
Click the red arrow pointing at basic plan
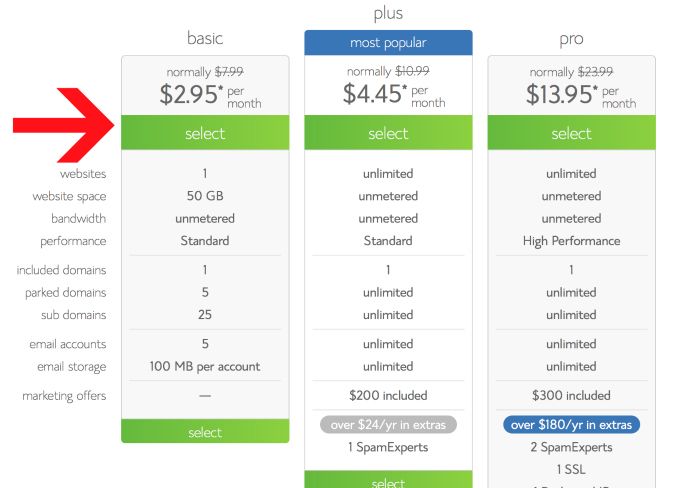65,125
